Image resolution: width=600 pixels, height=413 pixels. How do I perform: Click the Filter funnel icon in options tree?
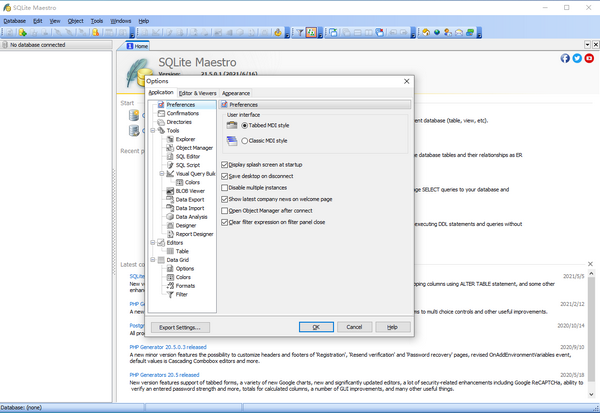pyautogui.click(x=168, y=295)
